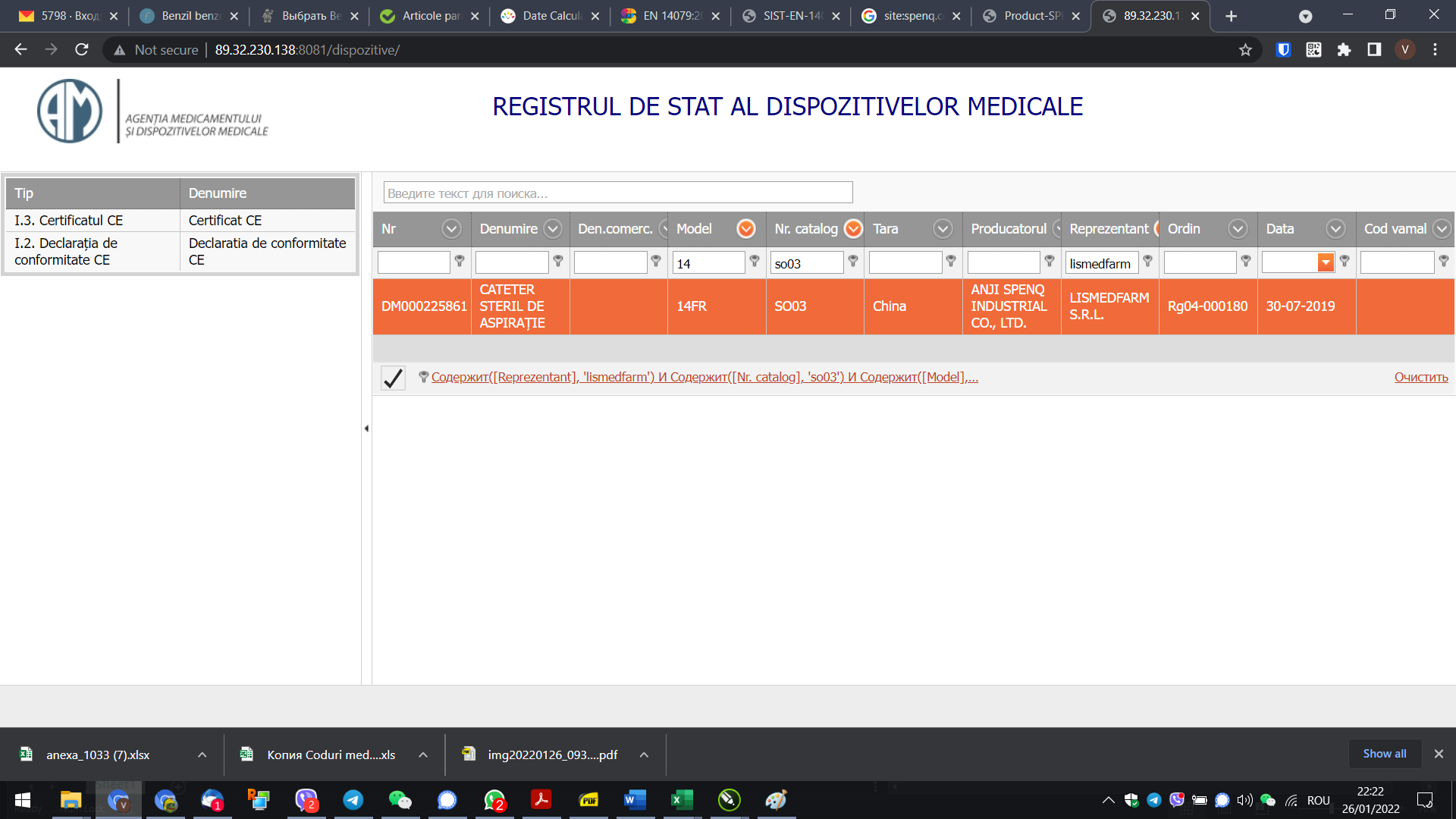1456x819 pixels.
Task: Click the main search text field
Action: [618, 193]
